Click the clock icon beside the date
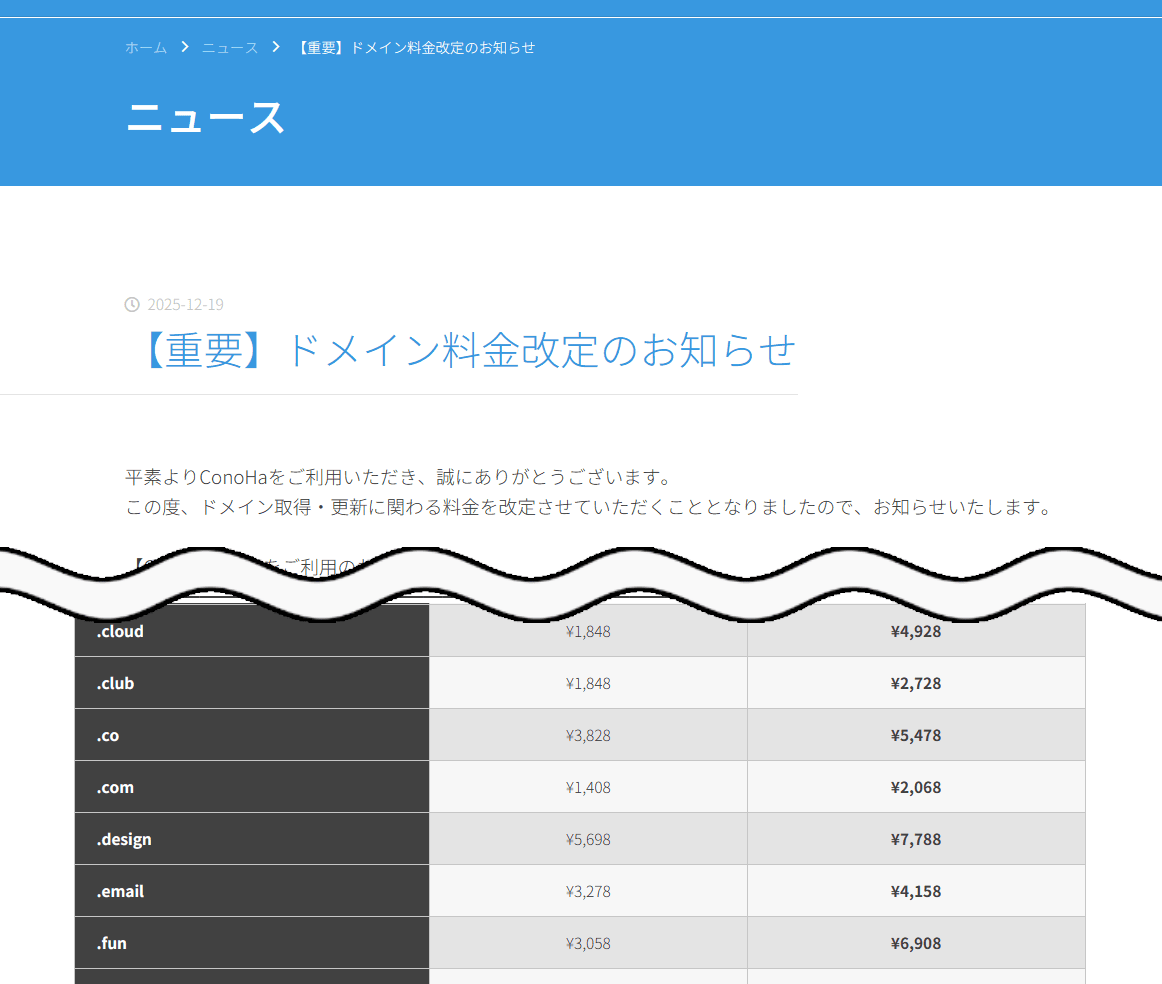This screenshot has height=984, width=1162. 131,304
